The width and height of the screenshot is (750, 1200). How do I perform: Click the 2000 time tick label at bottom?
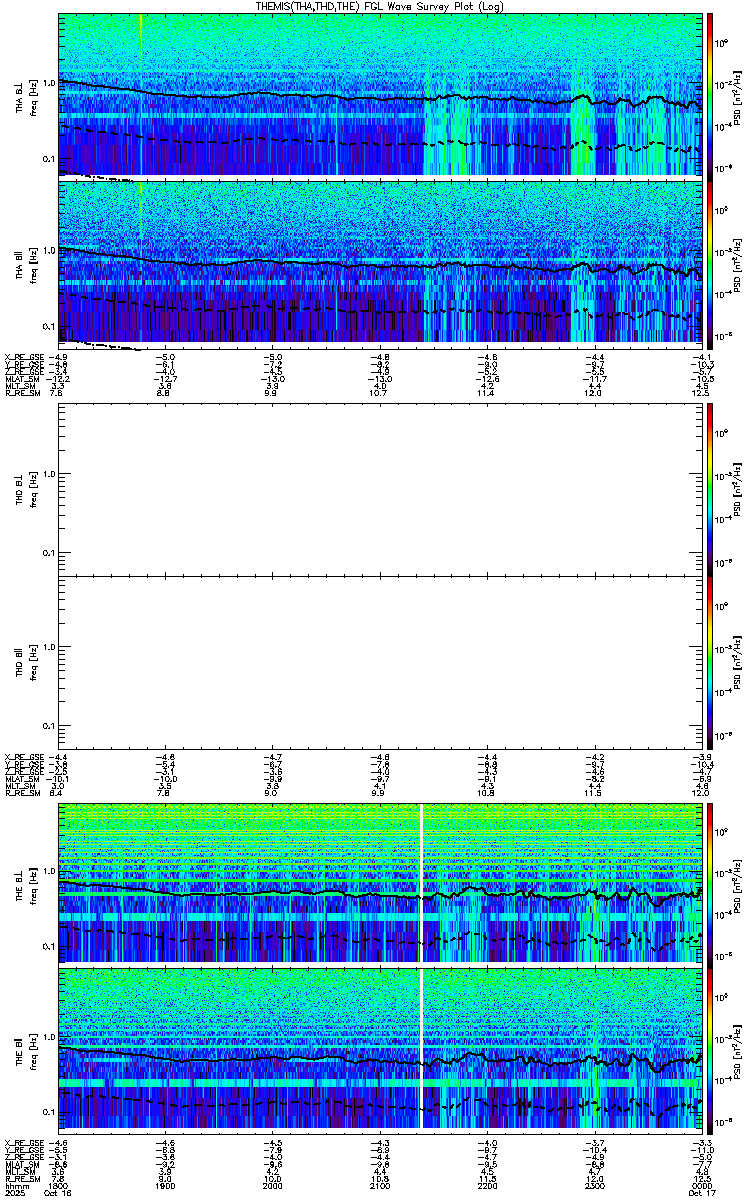[272, 1186]
